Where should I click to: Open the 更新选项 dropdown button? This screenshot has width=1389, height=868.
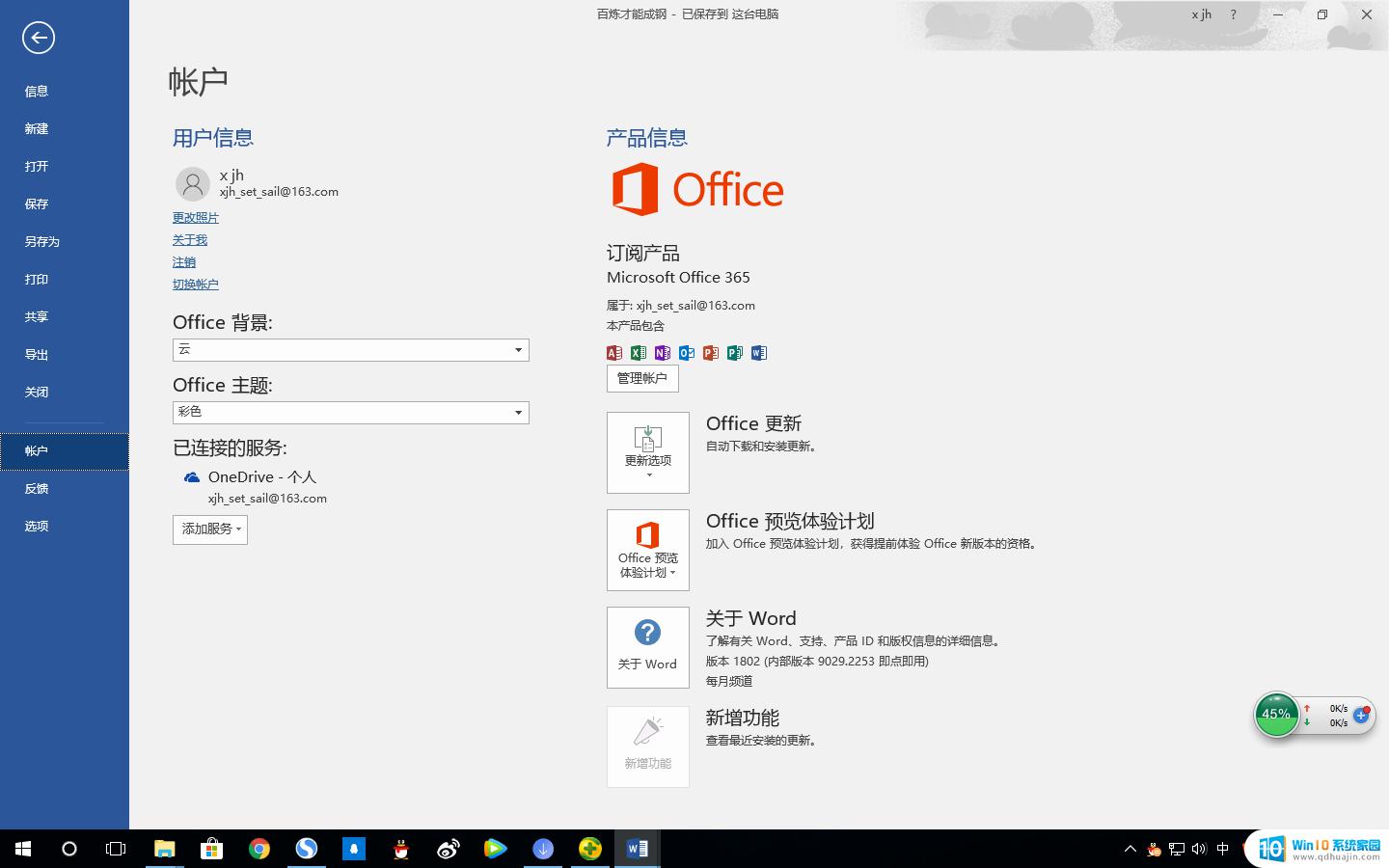pos(648,453)
